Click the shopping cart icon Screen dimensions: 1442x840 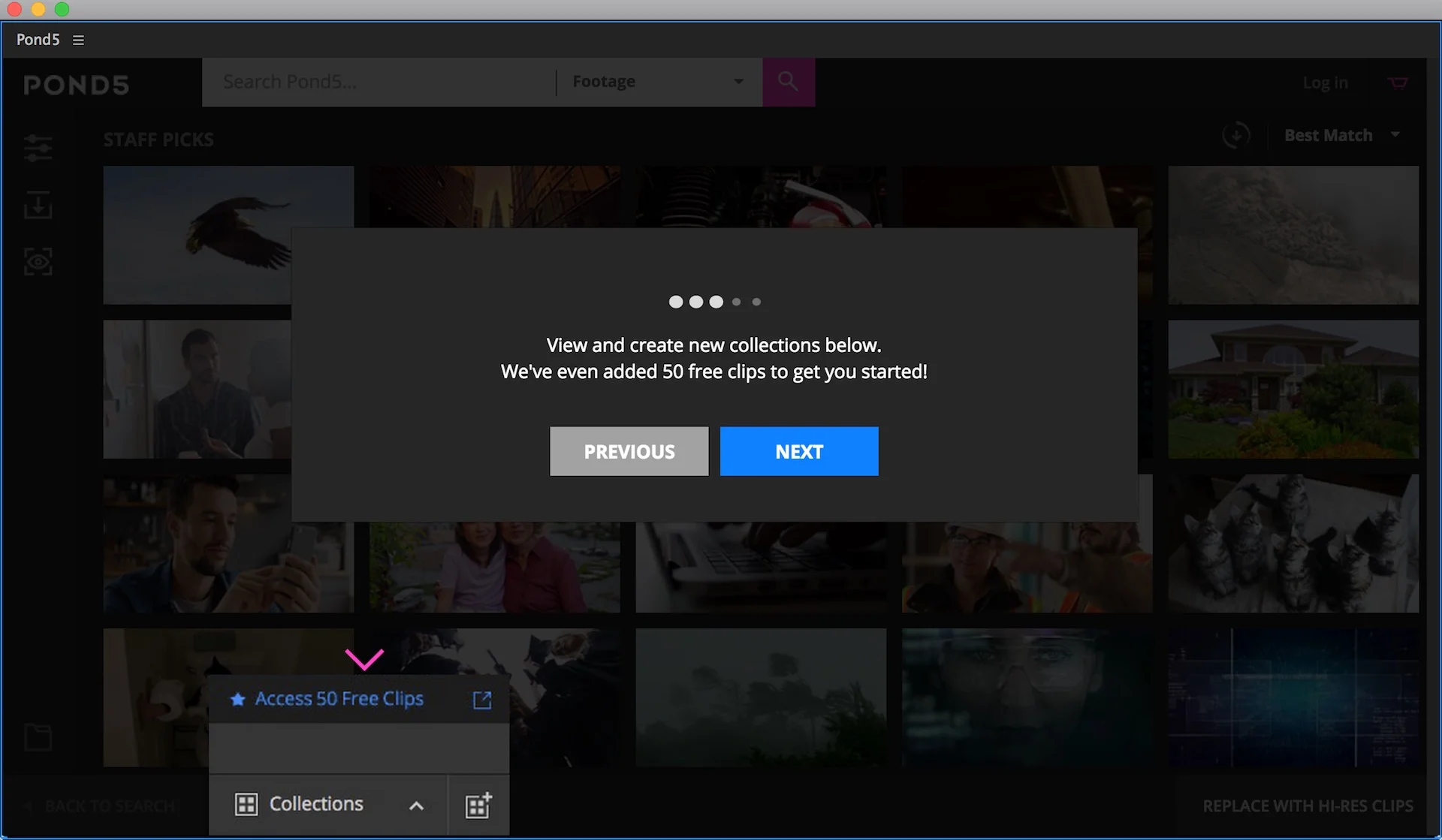click(x=1397, y=83)
